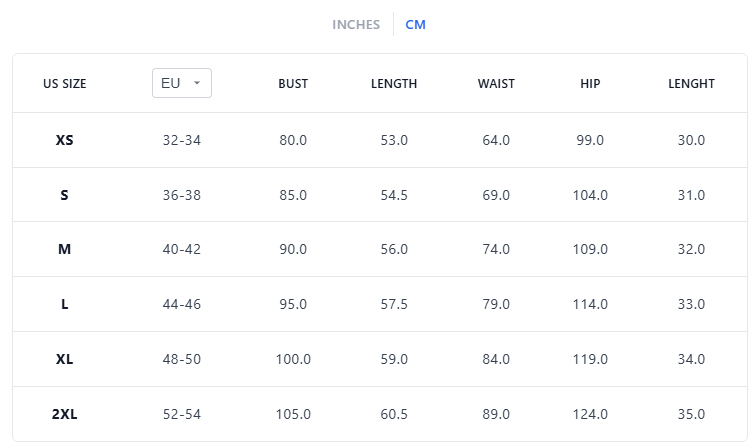Click the BUST column header

[x=293, y=84]
